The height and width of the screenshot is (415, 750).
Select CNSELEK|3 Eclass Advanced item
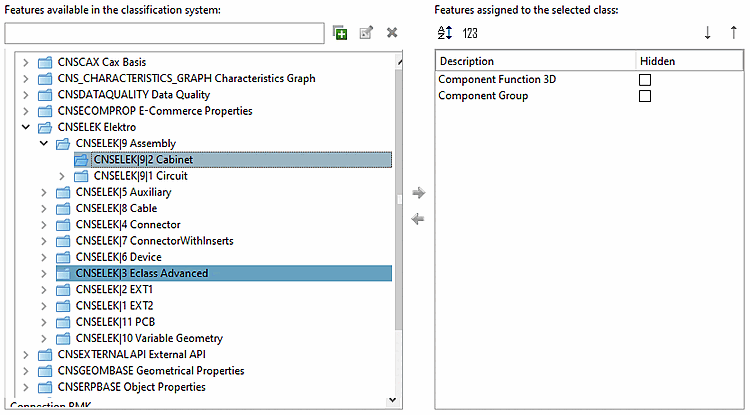coord(141,273)
